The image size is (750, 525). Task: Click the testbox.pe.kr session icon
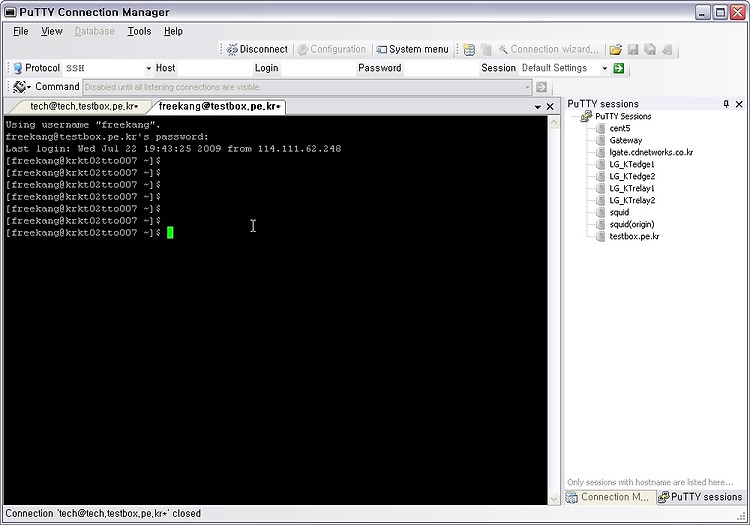tap(600, 236)
